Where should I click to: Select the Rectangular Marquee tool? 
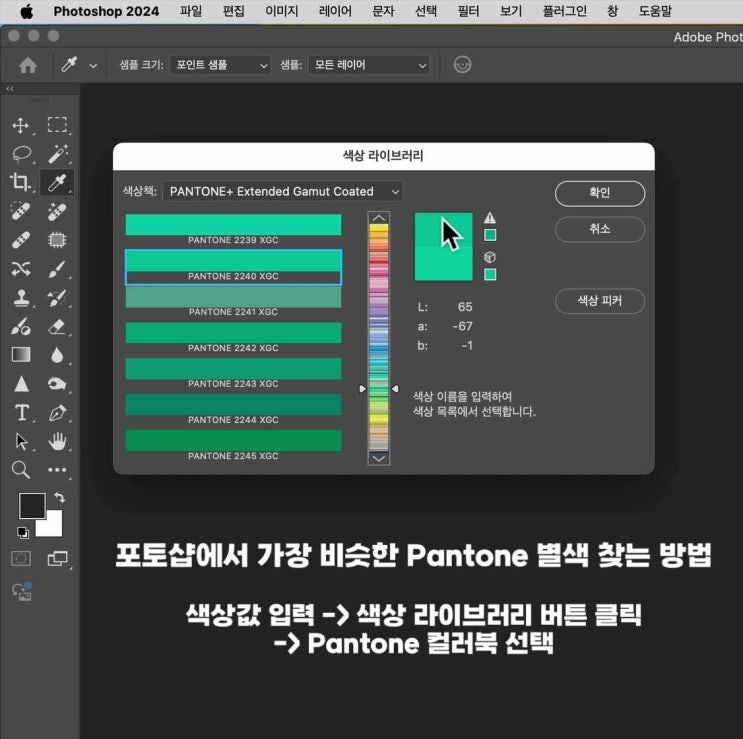click(57, 125)
